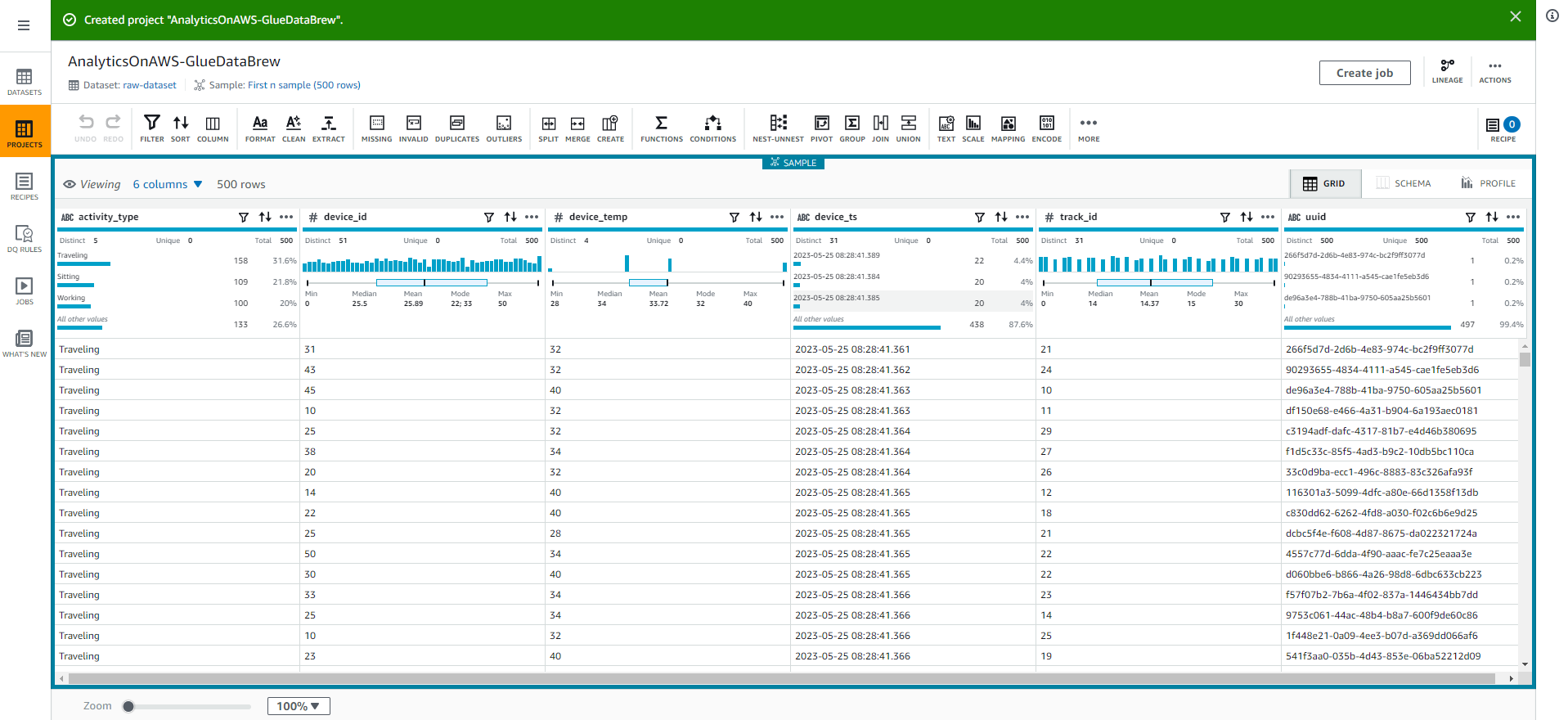Open the Invalid values tool
The height and width of the screenshot is (720, 1568).
[x=414, y=128]
